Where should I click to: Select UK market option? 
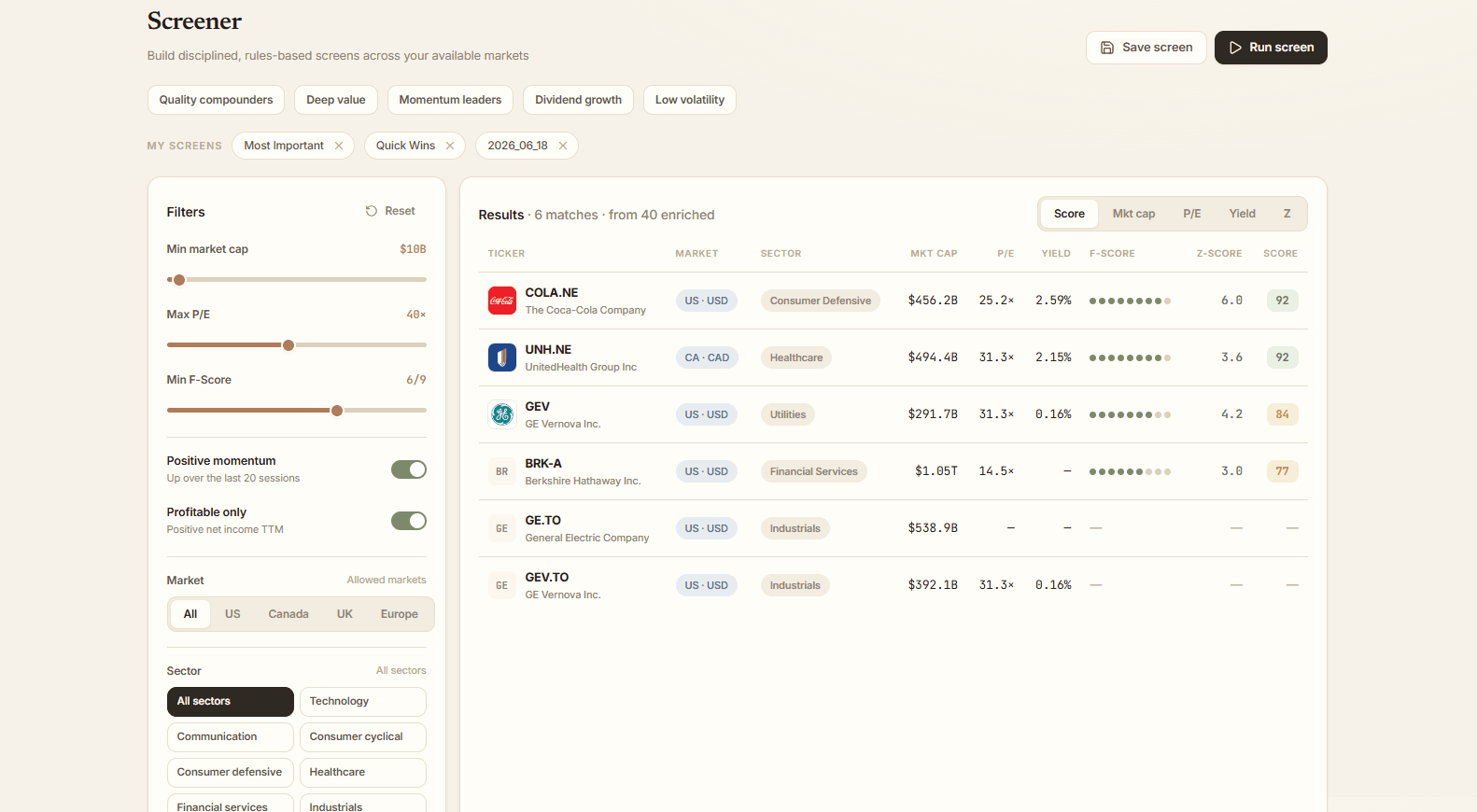point(345,614)
